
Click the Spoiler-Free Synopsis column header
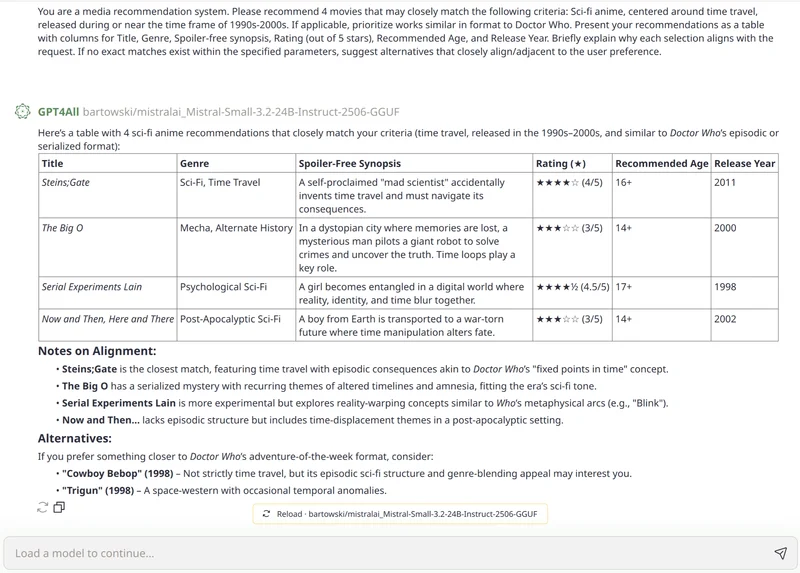pos(349,163)
